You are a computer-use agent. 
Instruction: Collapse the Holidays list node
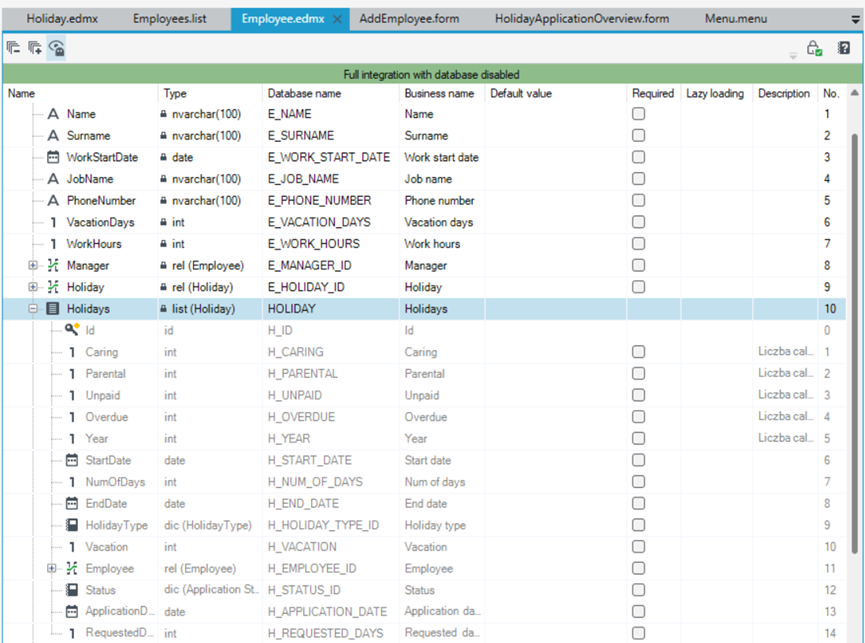33,309
